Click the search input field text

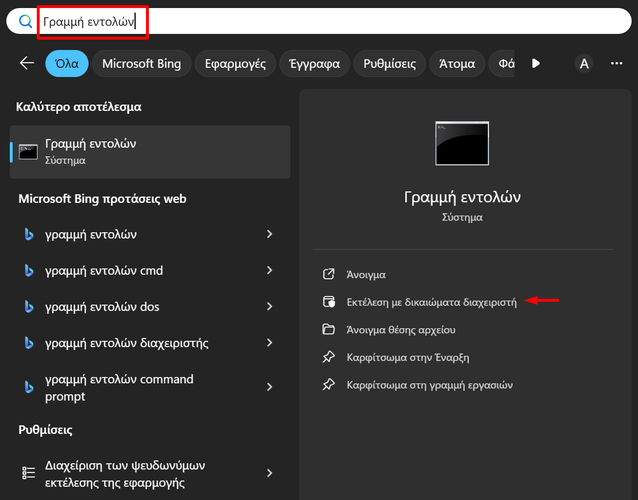[x=89, y=21]
